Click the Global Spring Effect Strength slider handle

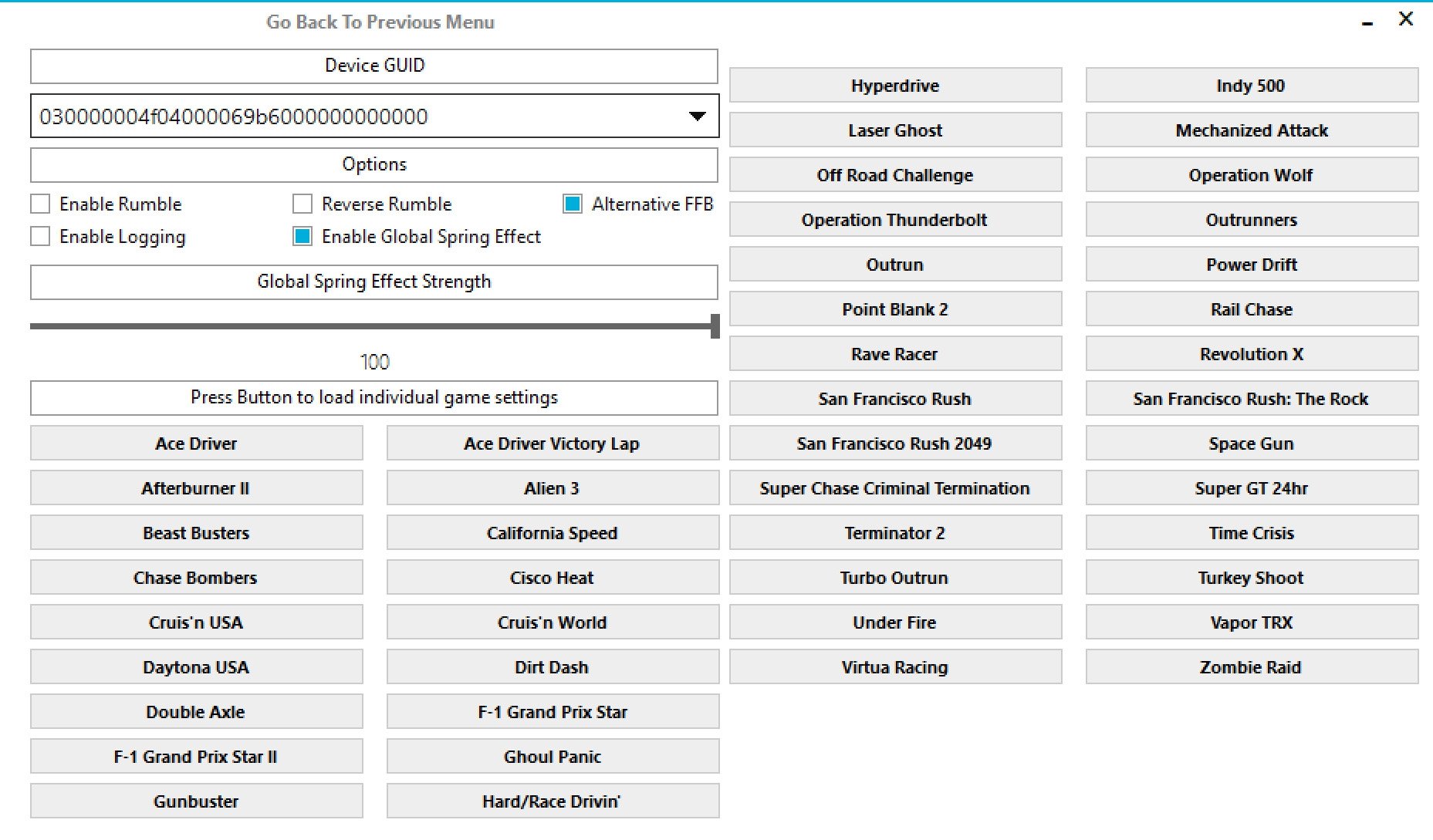pyautogui.click(x=715, y=326)
